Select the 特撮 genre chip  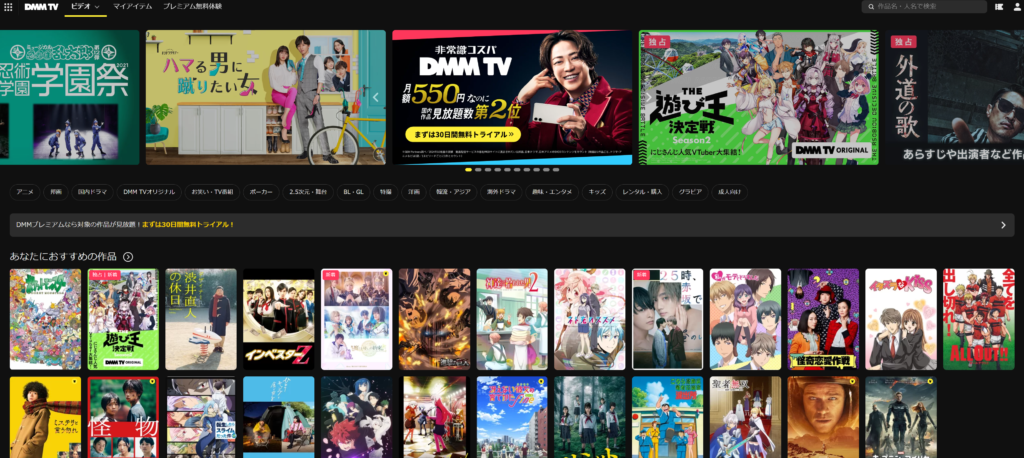pos(385,192)
